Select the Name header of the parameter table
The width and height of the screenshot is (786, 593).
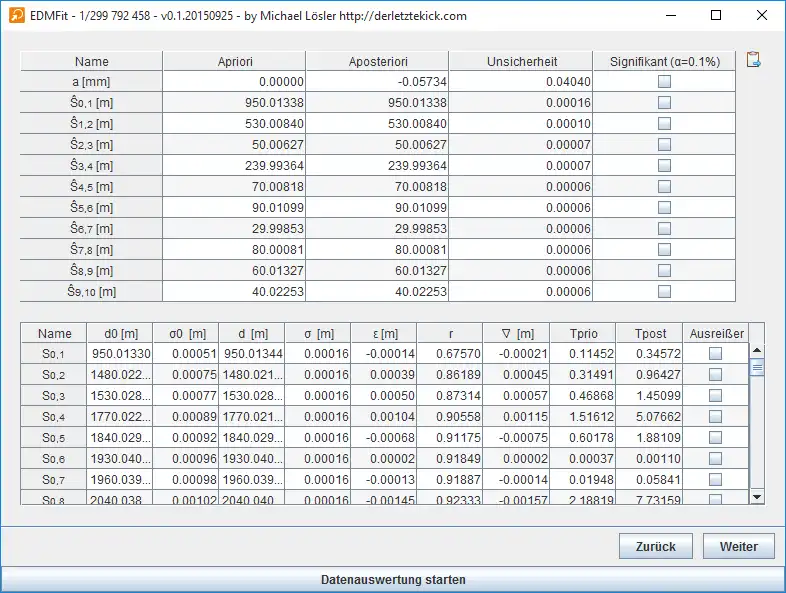point(91,61)
